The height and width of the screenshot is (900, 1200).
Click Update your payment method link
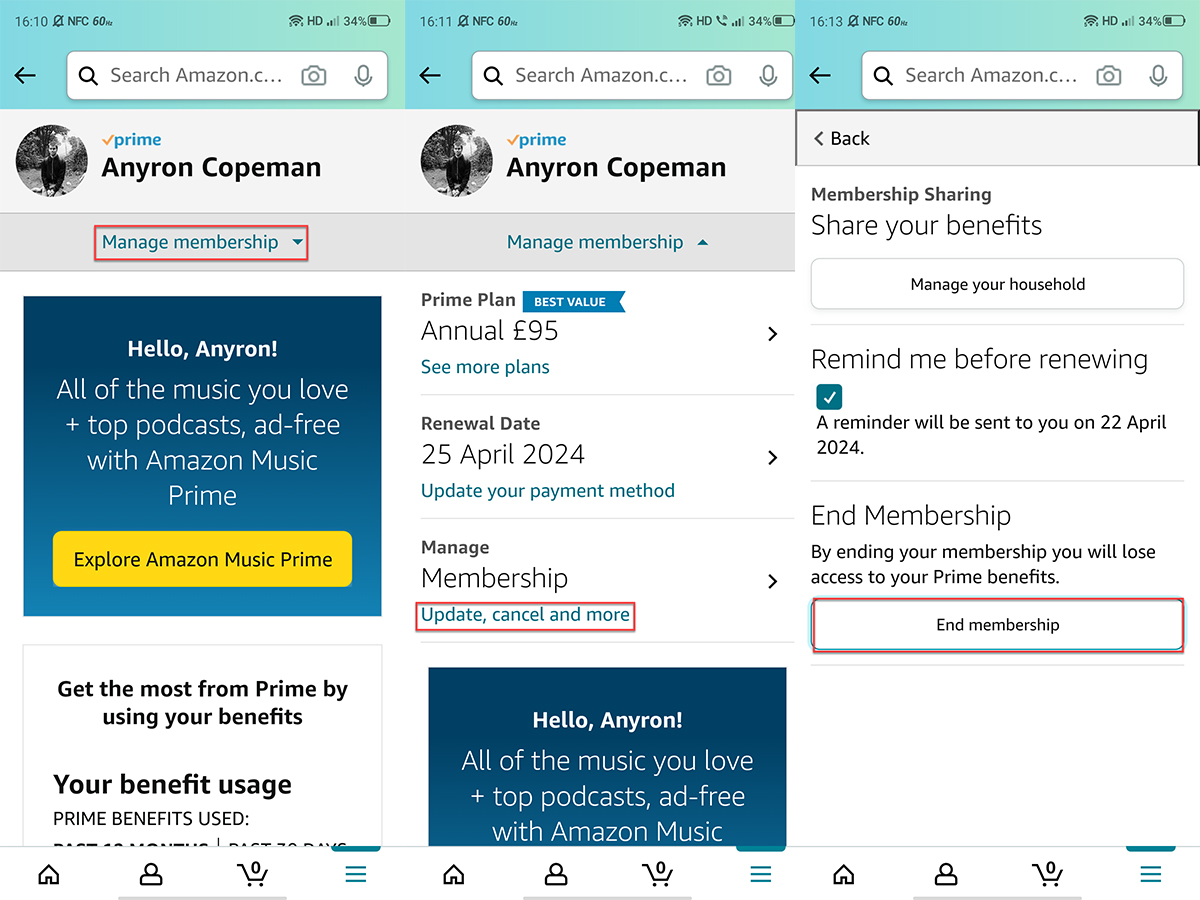548,491
